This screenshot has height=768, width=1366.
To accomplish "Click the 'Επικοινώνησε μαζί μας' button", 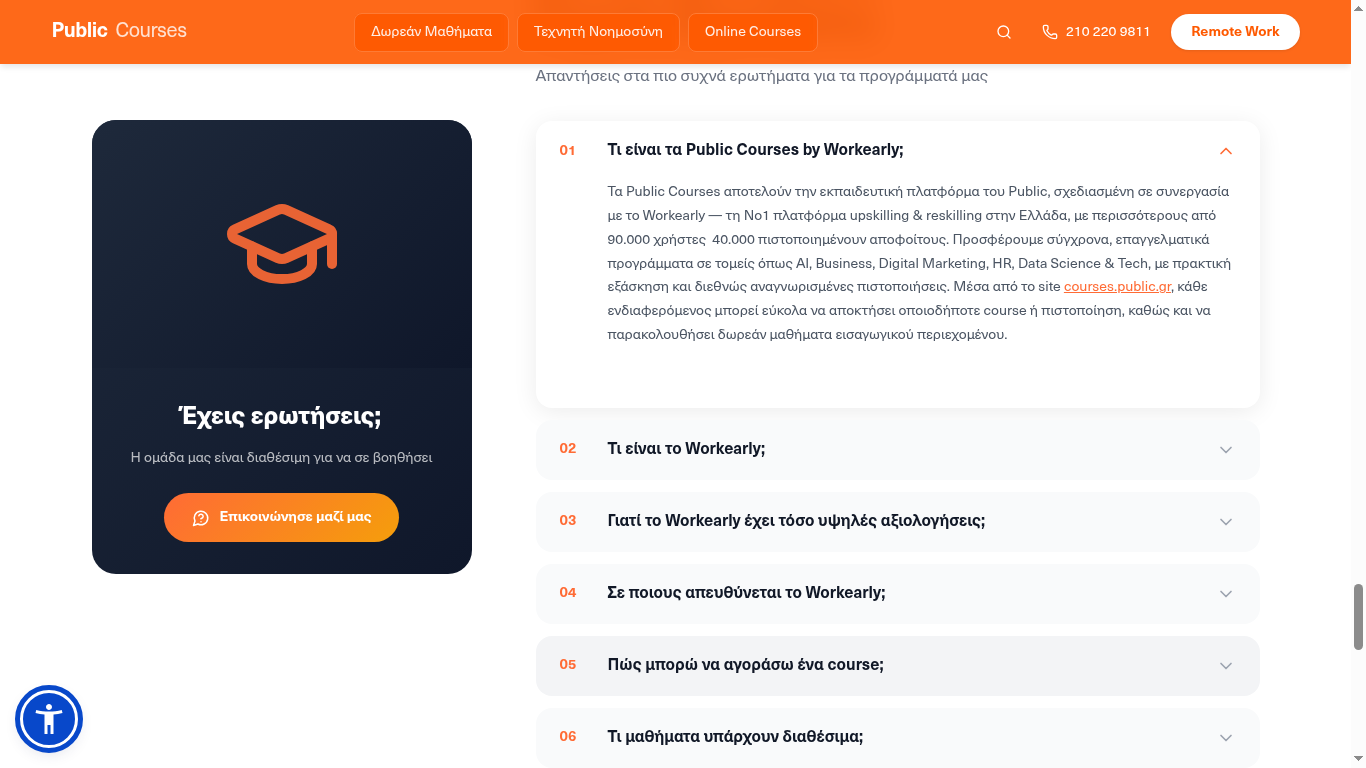I will tap(282, 518).
